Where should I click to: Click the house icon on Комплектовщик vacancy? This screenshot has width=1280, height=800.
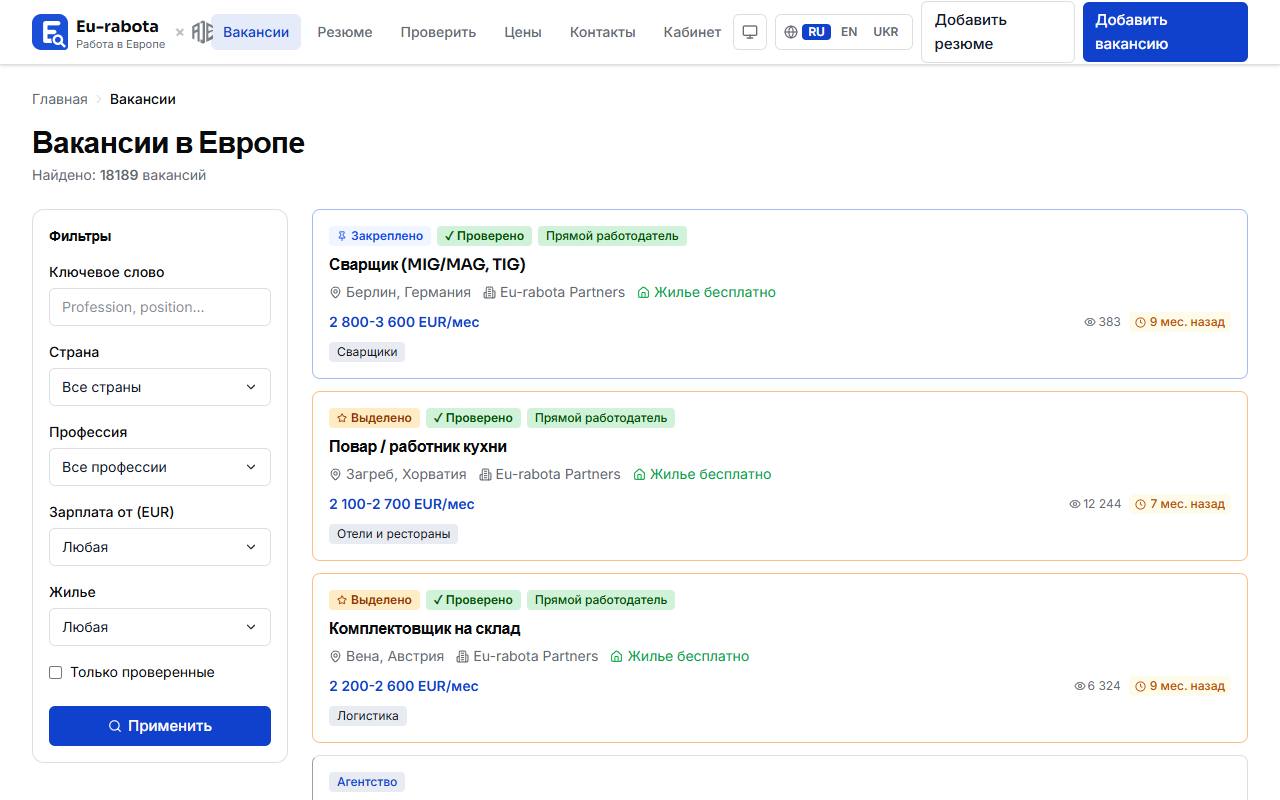coord(617,657)
